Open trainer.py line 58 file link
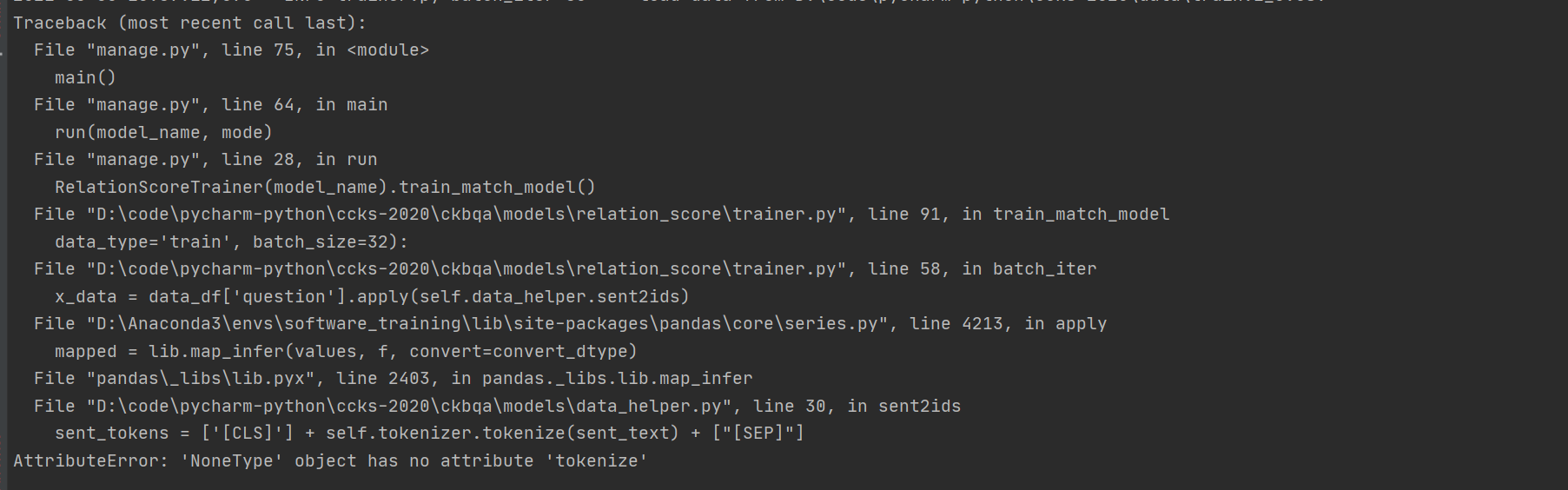The image size is (1568, 490). click(469, 269)
